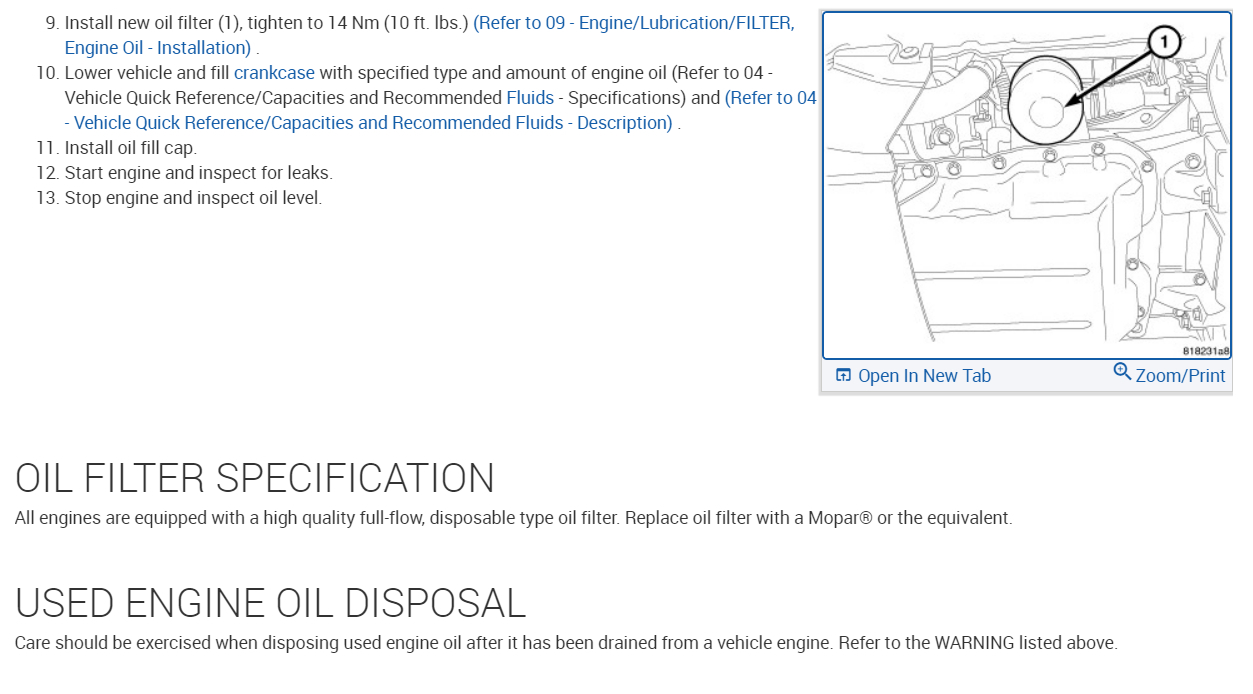Click the crankcase glossary link
The image size is (1253, 694).
pos(274,72)
